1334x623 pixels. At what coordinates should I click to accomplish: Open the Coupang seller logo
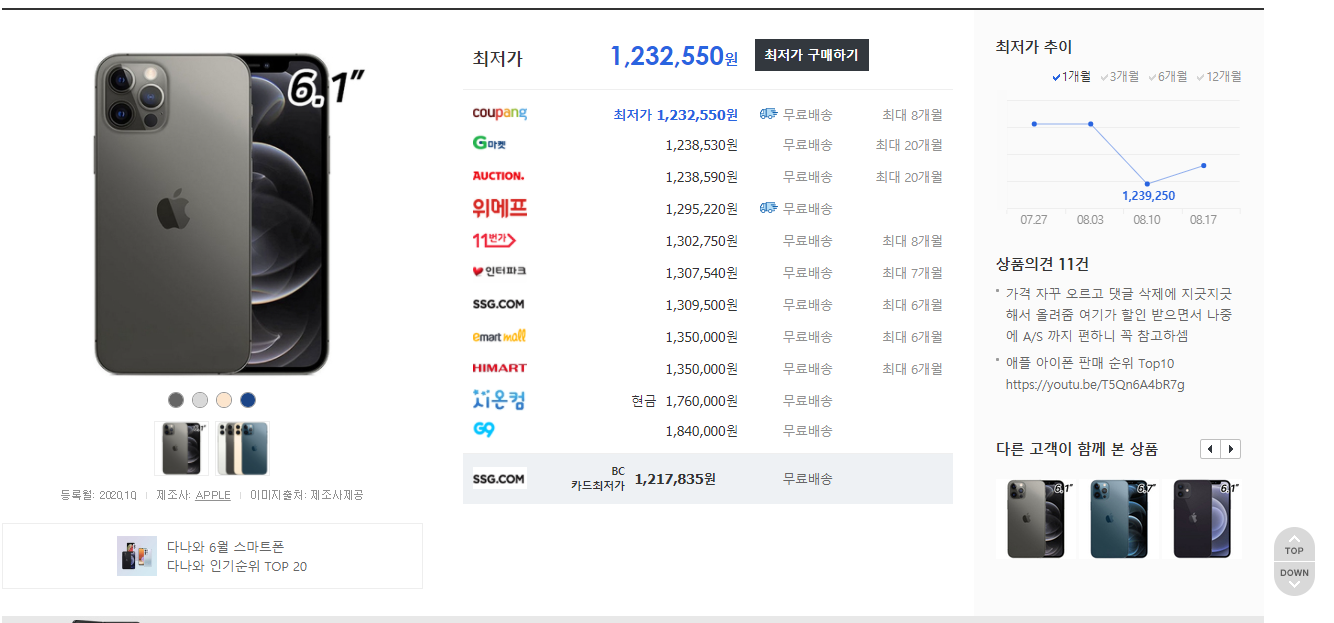pos(499,113)
